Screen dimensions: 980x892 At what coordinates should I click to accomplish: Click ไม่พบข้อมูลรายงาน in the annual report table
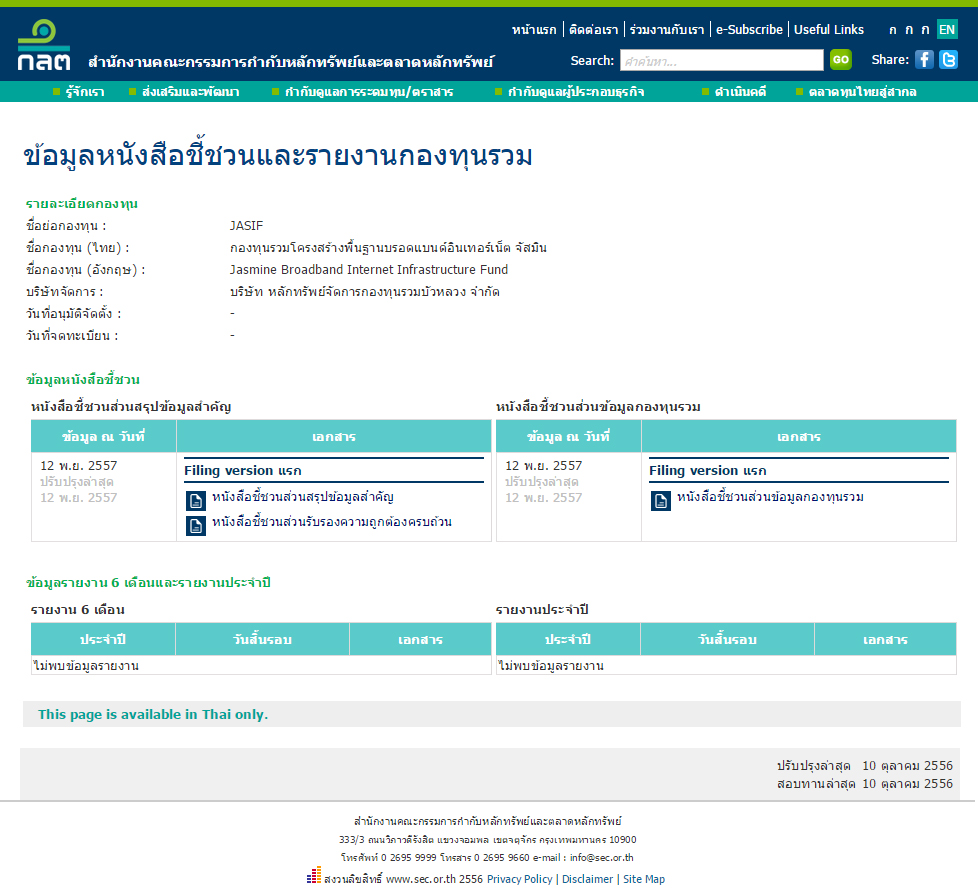click(x=551, y=666)
